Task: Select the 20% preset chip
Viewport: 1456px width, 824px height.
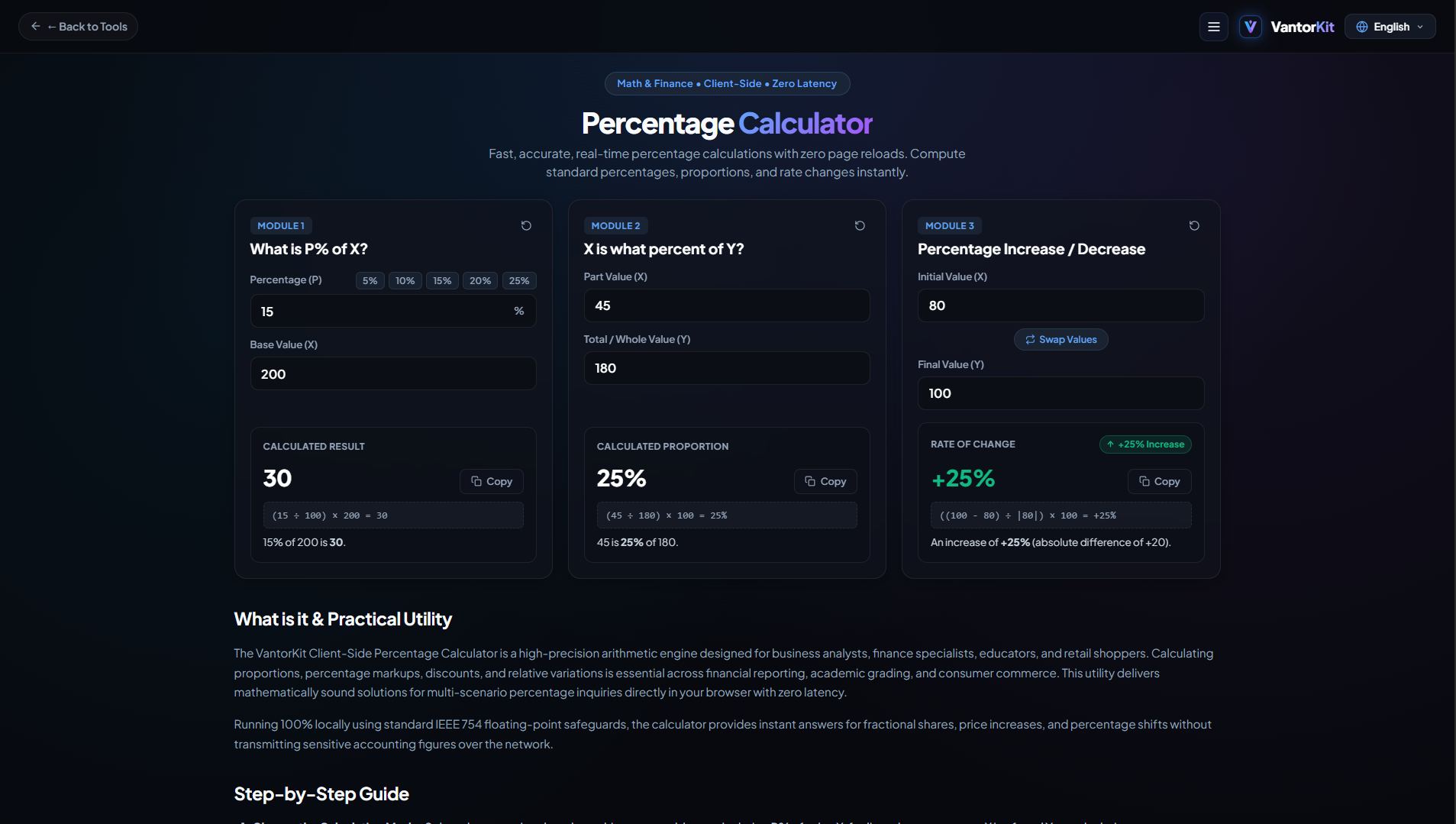Action: click(x=480, y=280)
